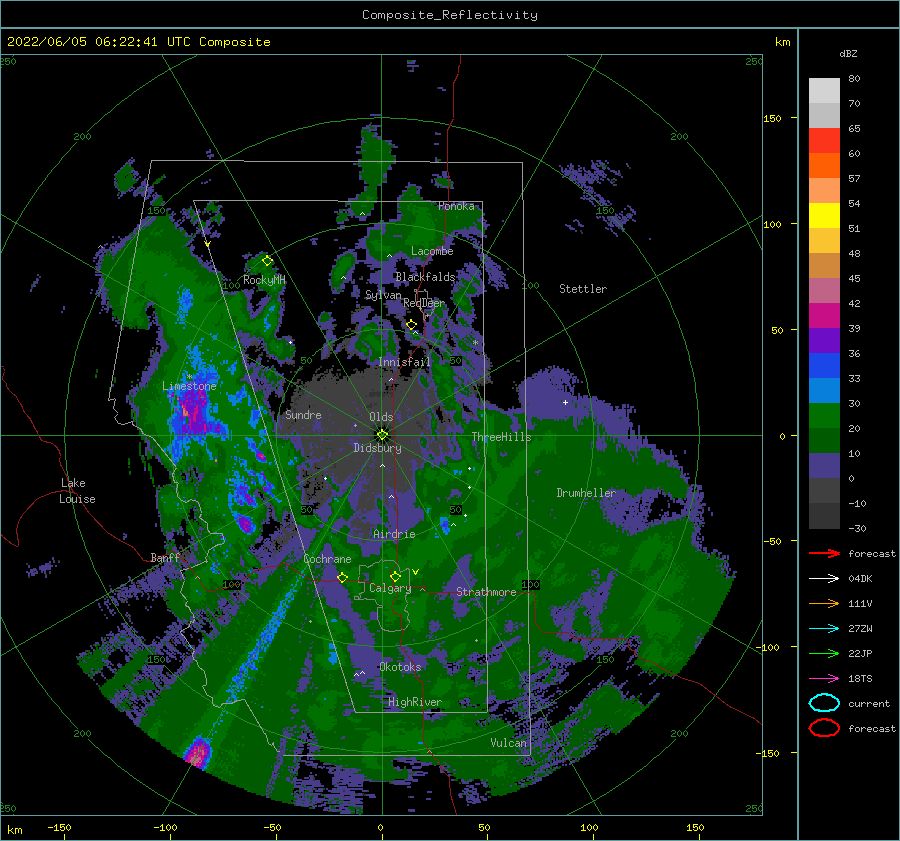The width and height of the screenshot is (900, 841).
Task: Click the red forecast ellipse legend icon
Action: click(x=824, y=728)
